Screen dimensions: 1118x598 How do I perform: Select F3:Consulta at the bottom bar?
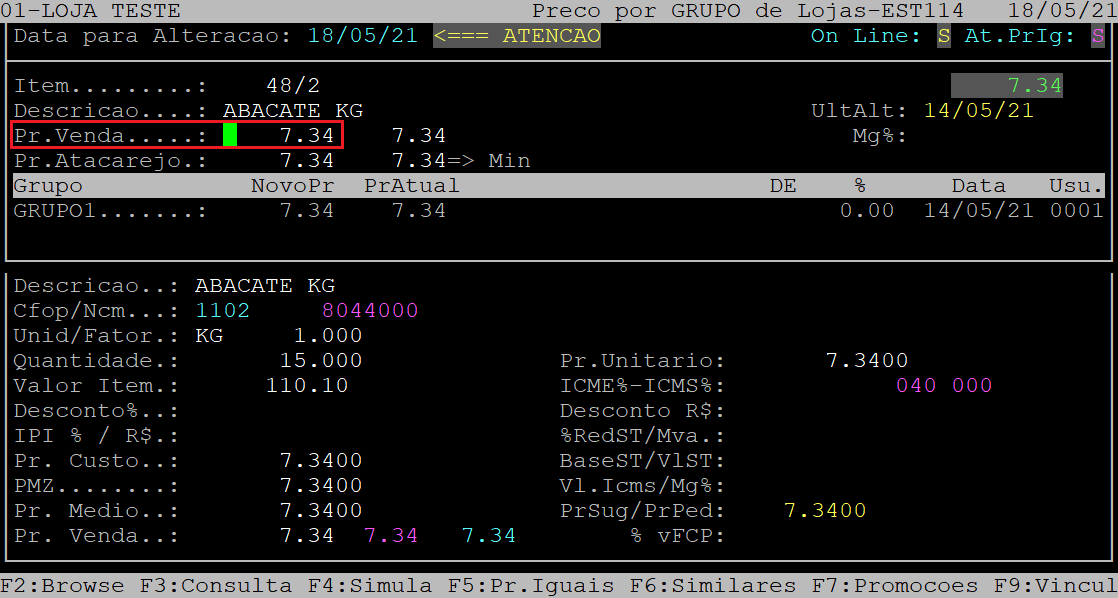(215, 586)
